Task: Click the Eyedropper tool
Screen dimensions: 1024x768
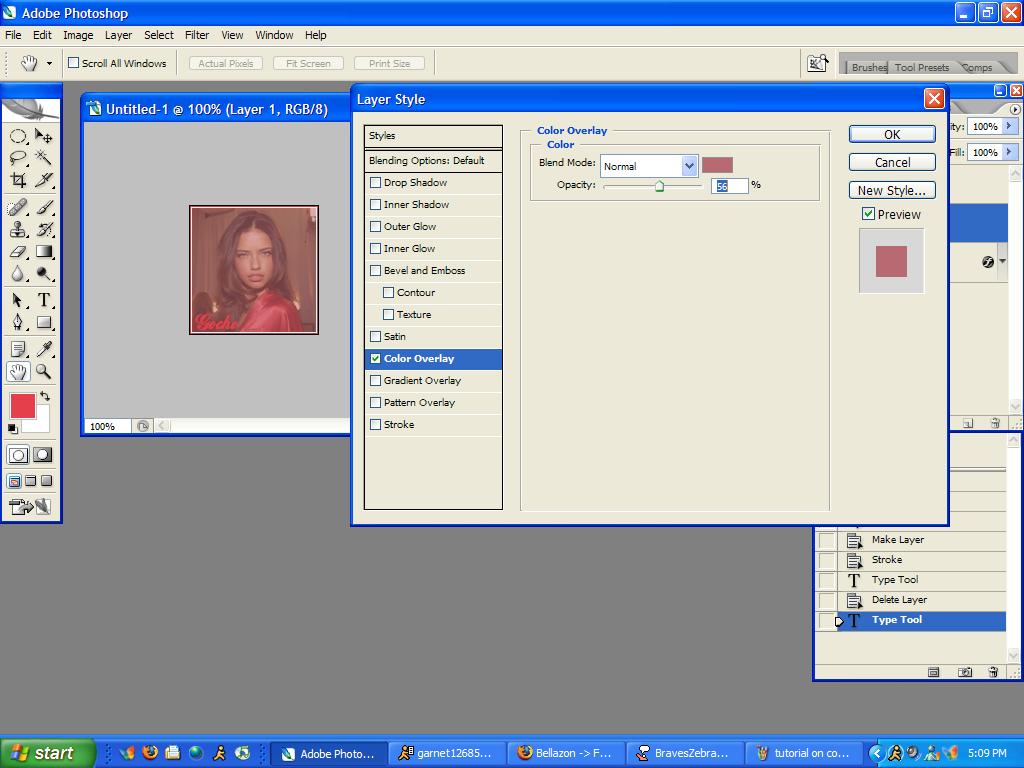Action: [44, 349]
